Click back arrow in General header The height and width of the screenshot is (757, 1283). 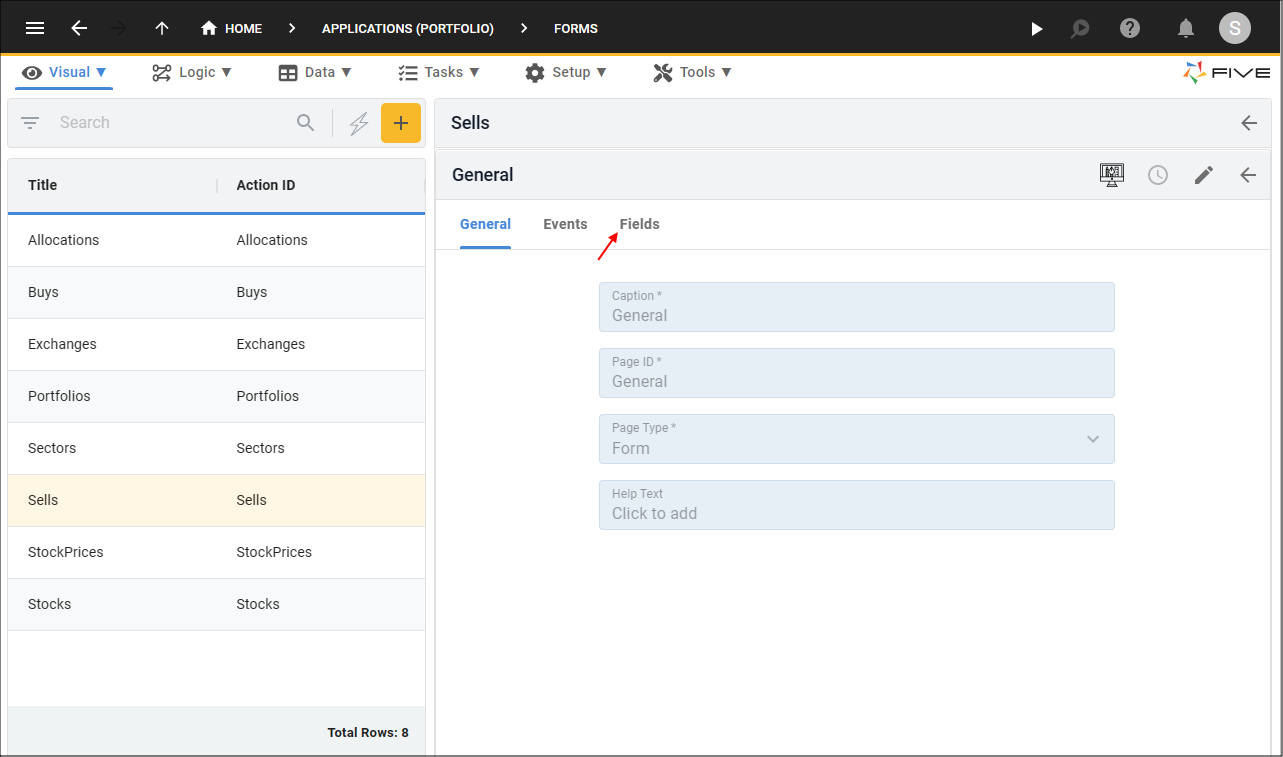click(1248, 175)
